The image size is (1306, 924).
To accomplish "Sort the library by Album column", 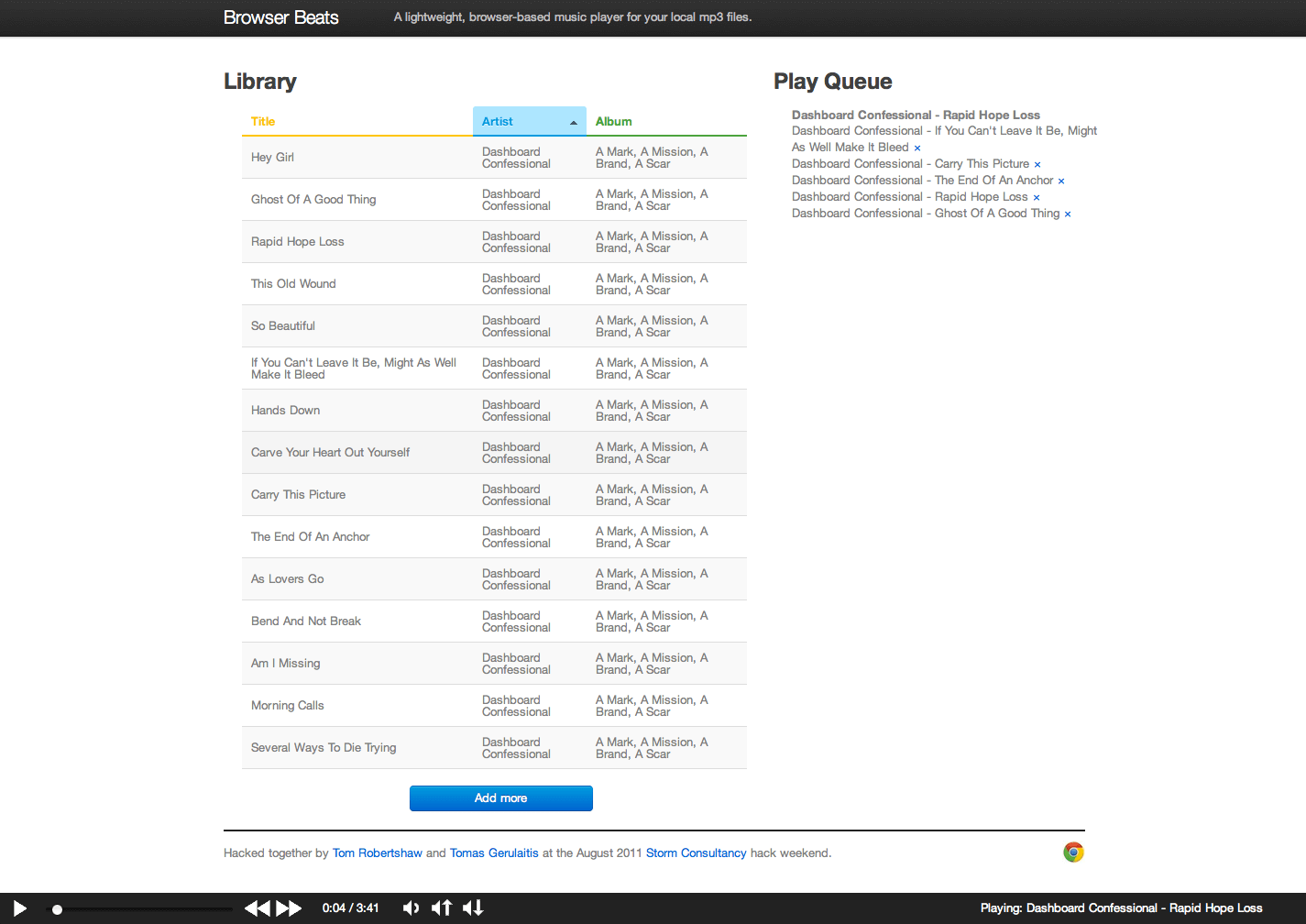I will (666, 121).
